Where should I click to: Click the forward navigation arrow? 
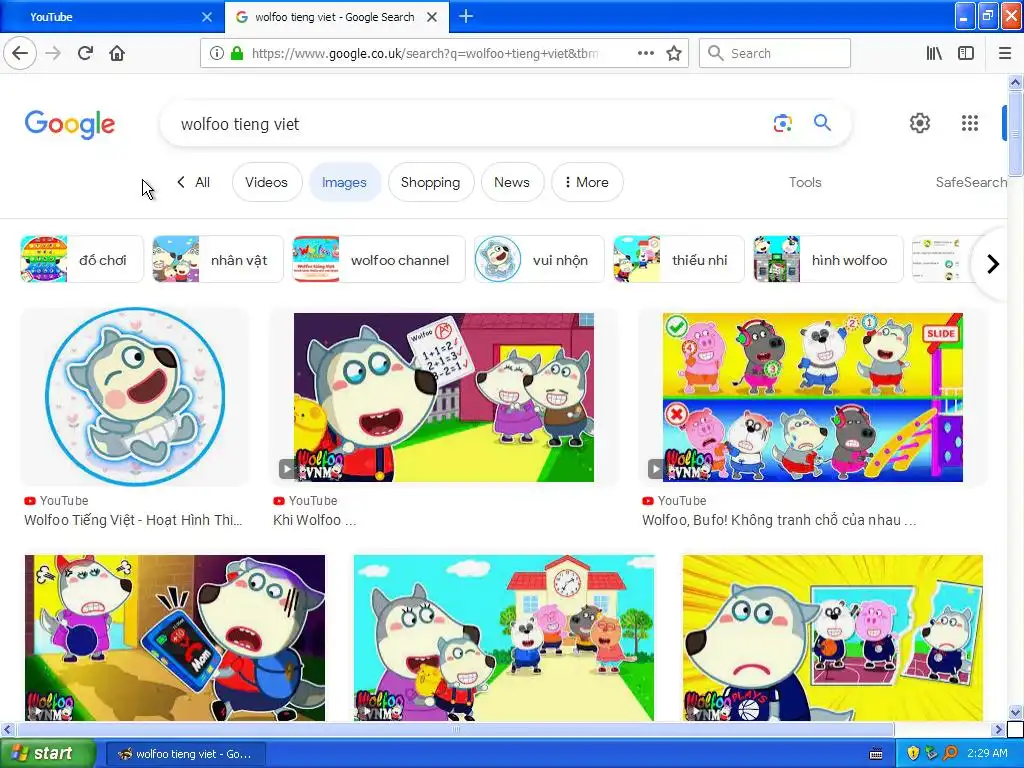click(53, 53)
